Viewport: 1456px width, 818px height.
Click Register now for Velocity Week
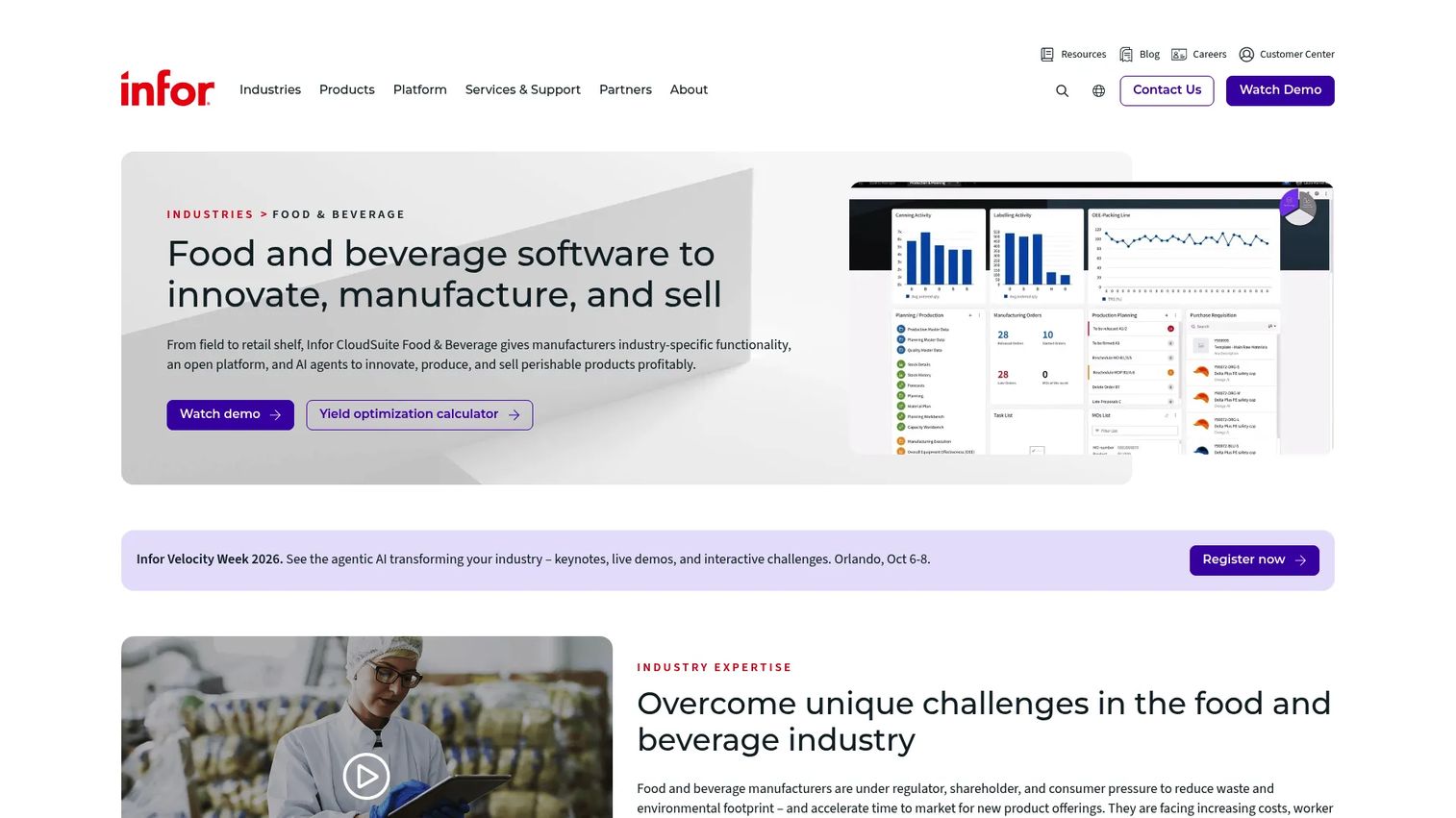(x=1254, y=560)
